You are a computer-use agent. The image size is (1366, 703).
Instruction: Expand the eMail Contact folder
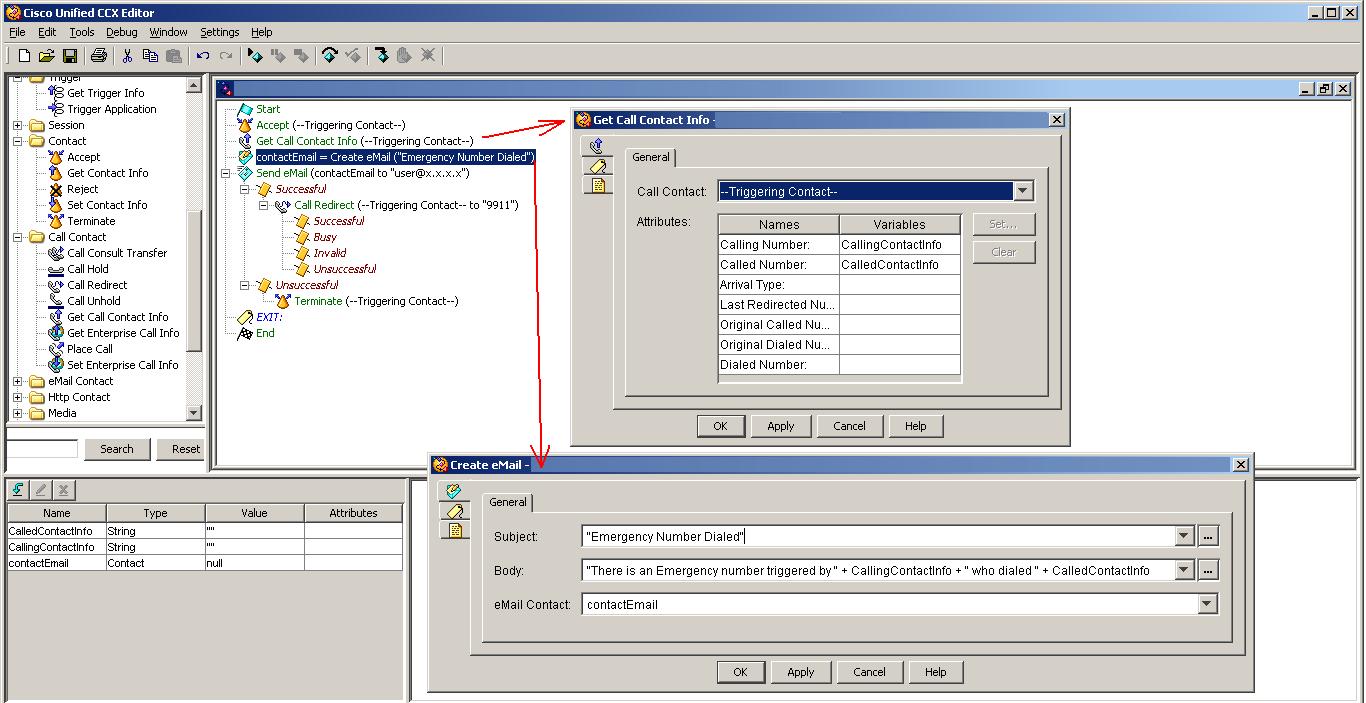(18, 382)
